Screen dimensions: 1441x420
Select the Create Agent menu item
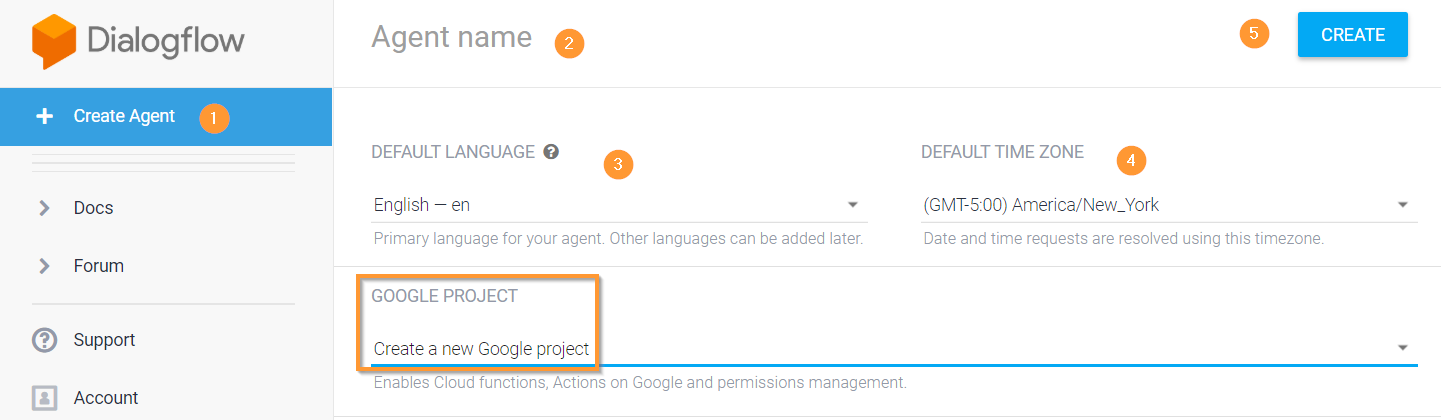166,117
